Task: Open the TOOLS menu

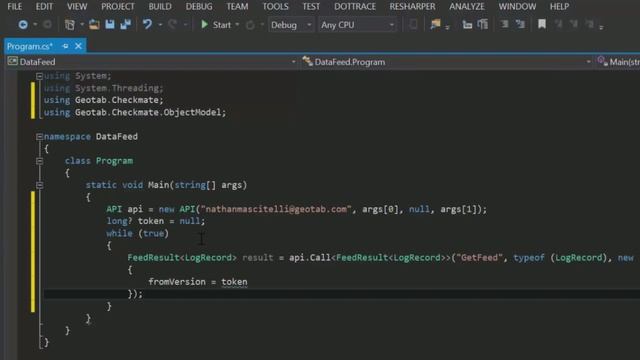Action: pos(275,7)
